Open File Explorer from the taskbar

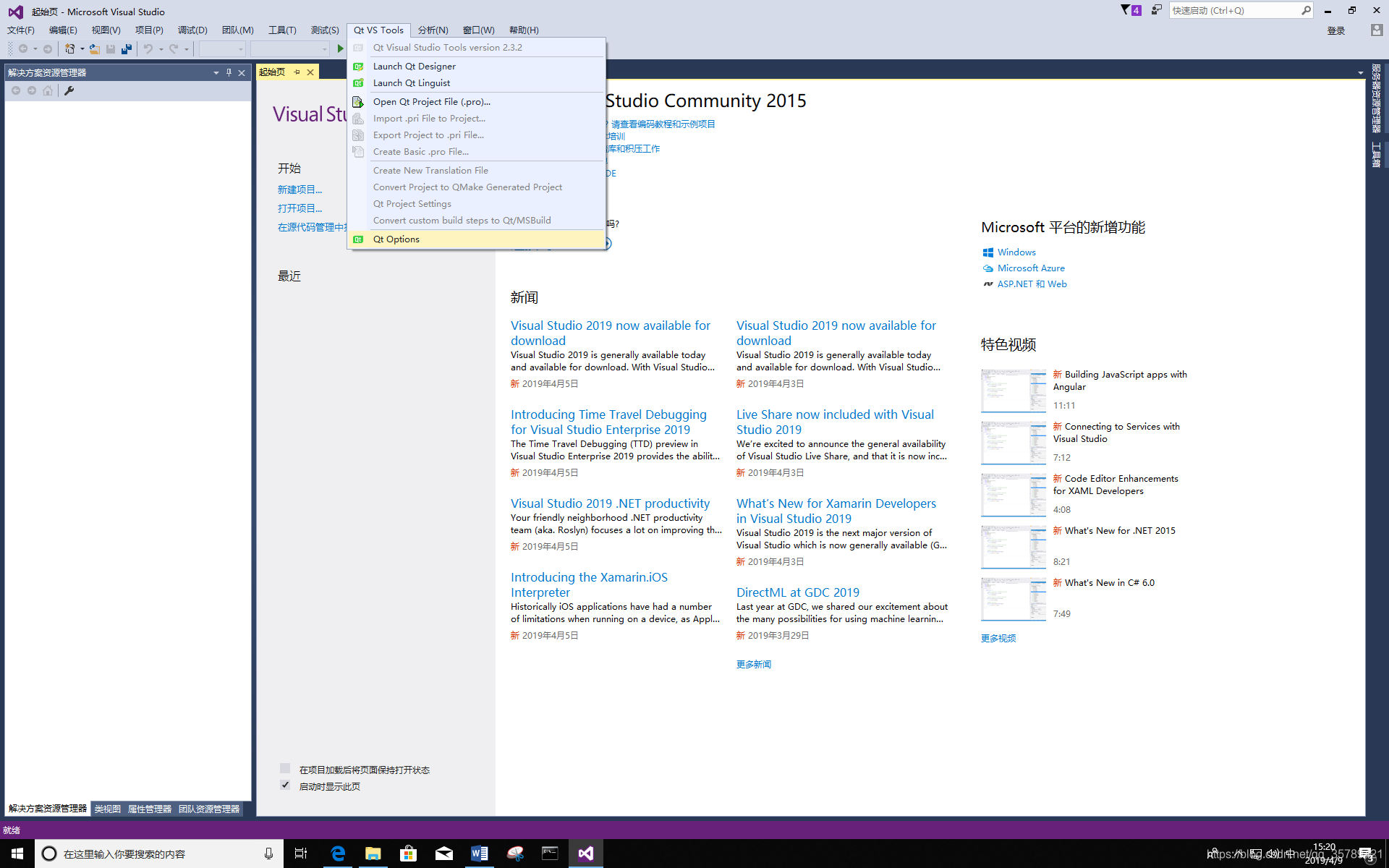(x=373, y=854)
